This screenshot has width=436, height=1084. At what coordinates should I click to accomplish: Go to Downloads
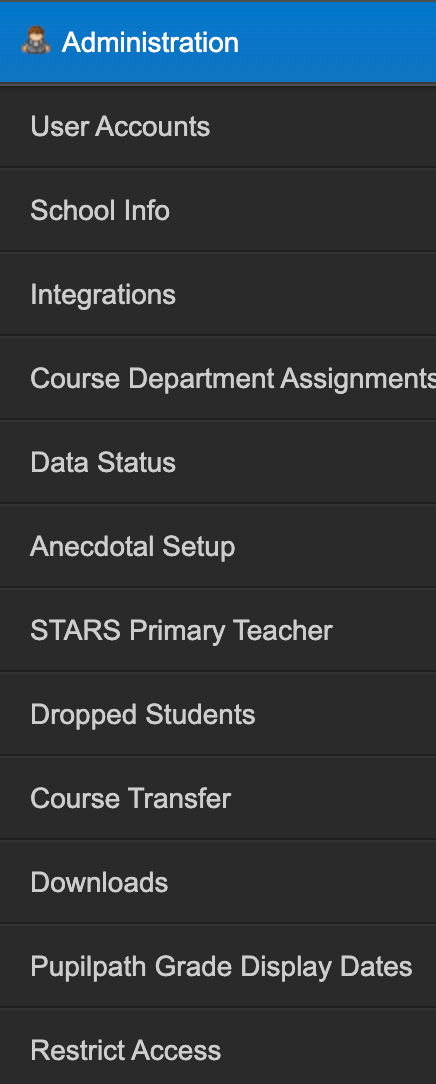point(218,882)
